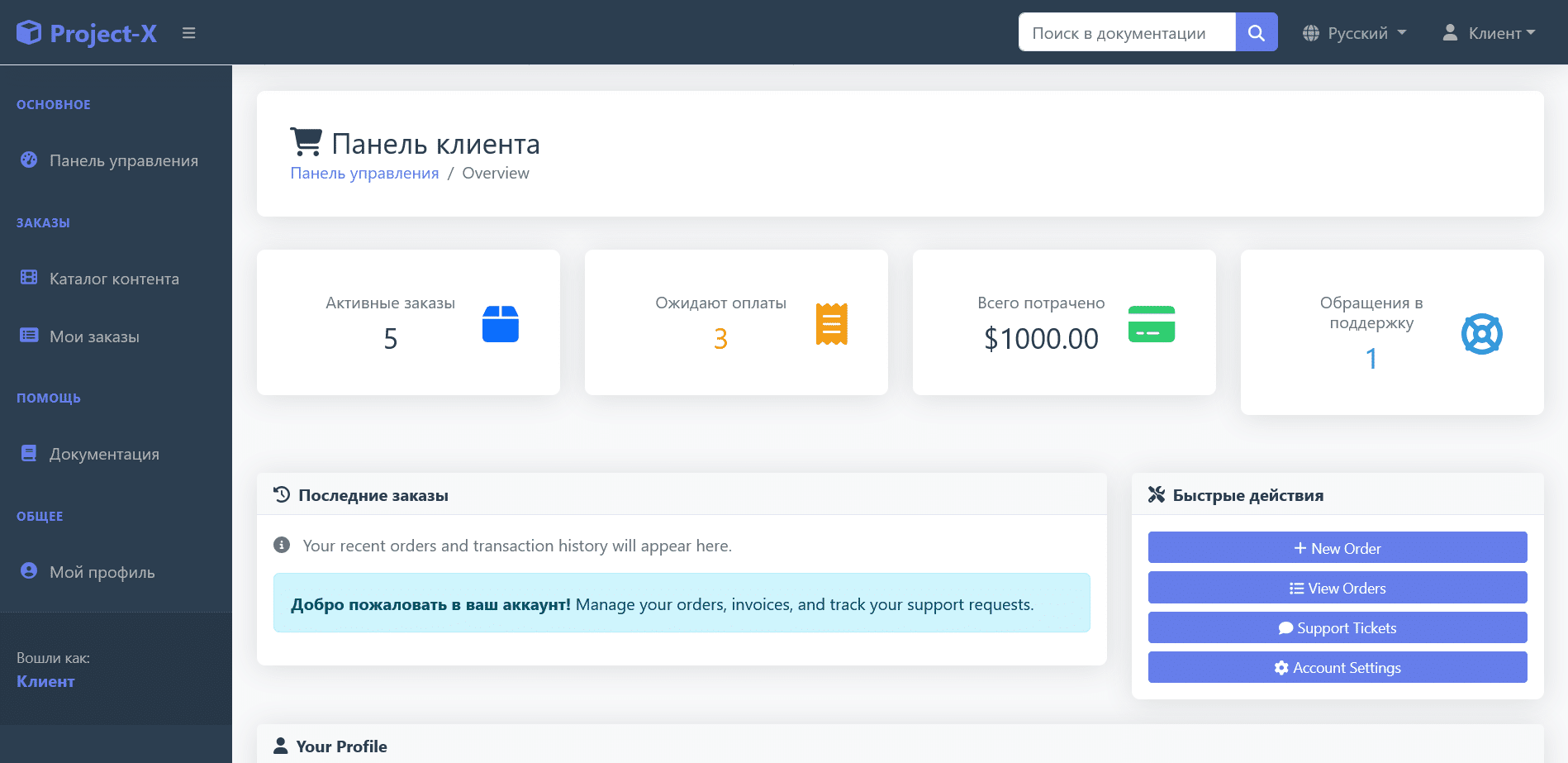Click the Панель управления breadcrumb link
The width and height of the screenshot is (1568, 763).
tap(364, 173)
